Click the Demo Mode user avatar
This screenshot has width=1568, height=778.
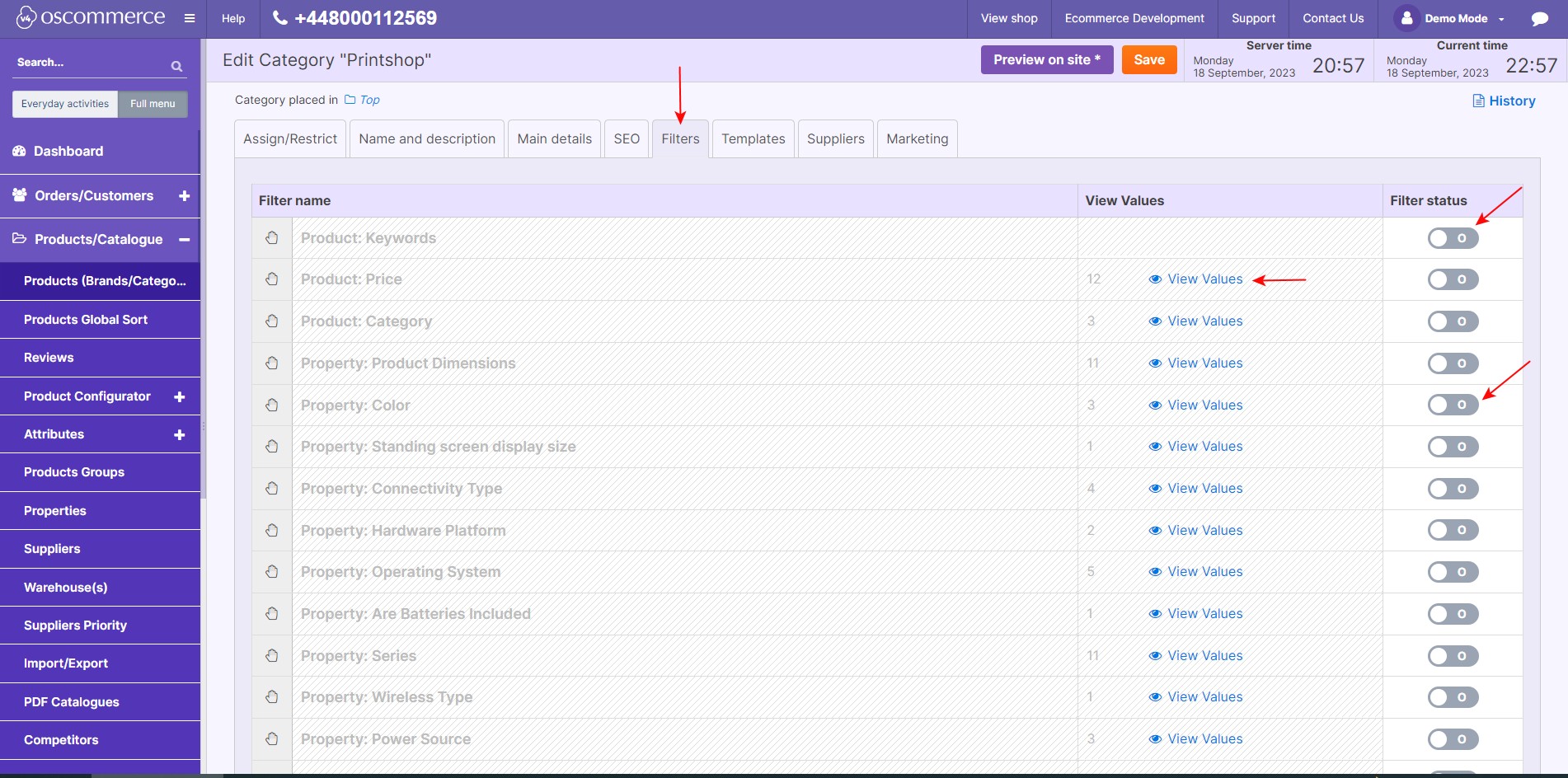[x=1406, y=18]
